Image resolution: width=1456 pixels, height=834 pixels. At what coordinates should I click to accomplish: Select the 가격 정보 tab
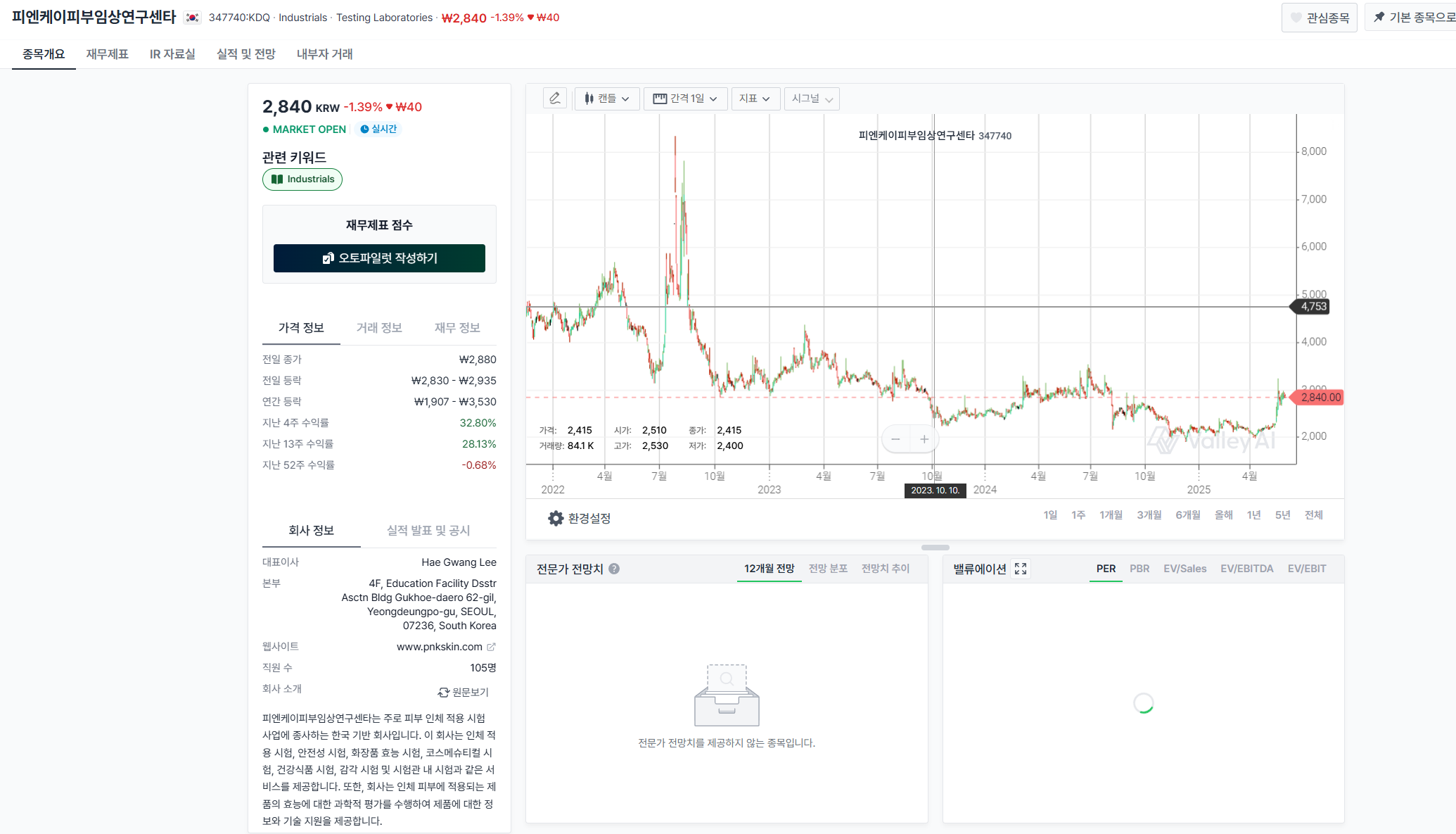[301, 328]
